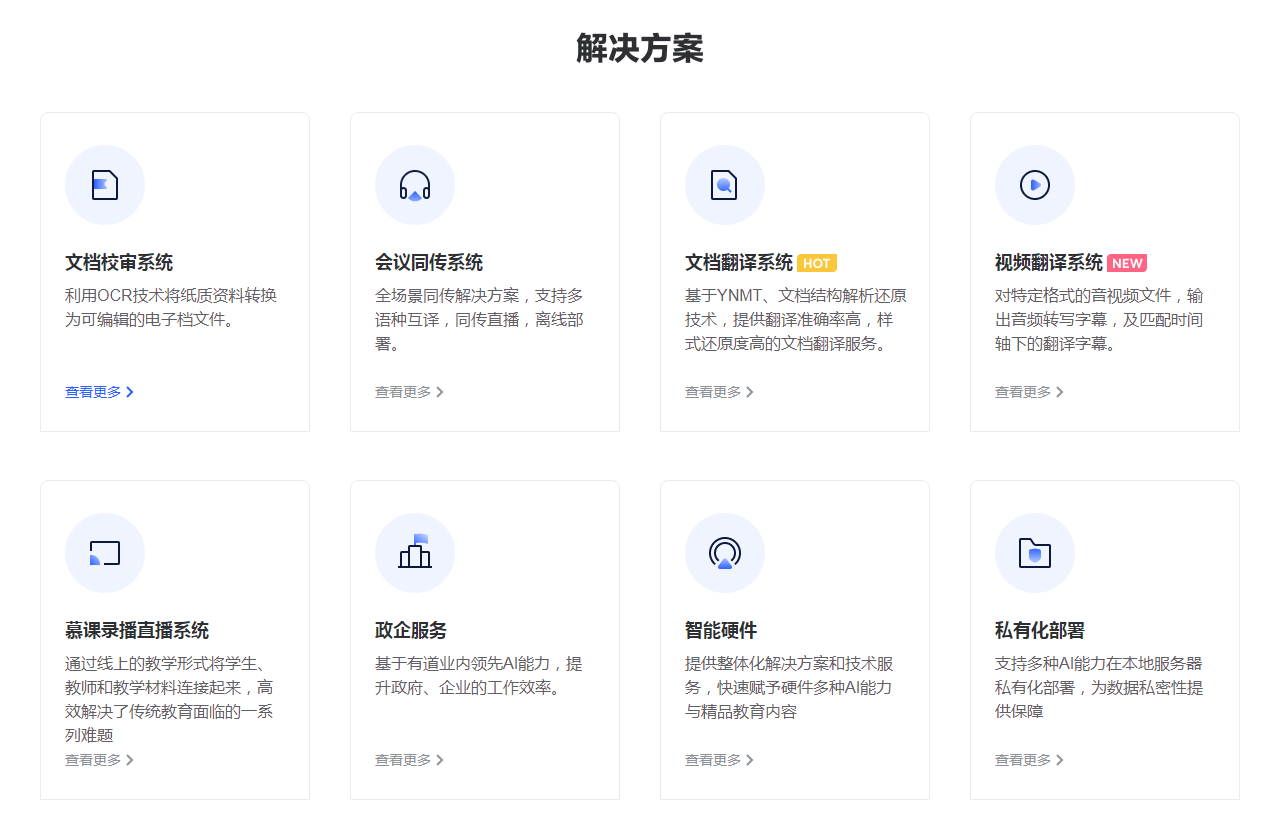Open 查看更多 under 文档翻译系统
This screenshot has height=829, width=1284.
(720, 392)
